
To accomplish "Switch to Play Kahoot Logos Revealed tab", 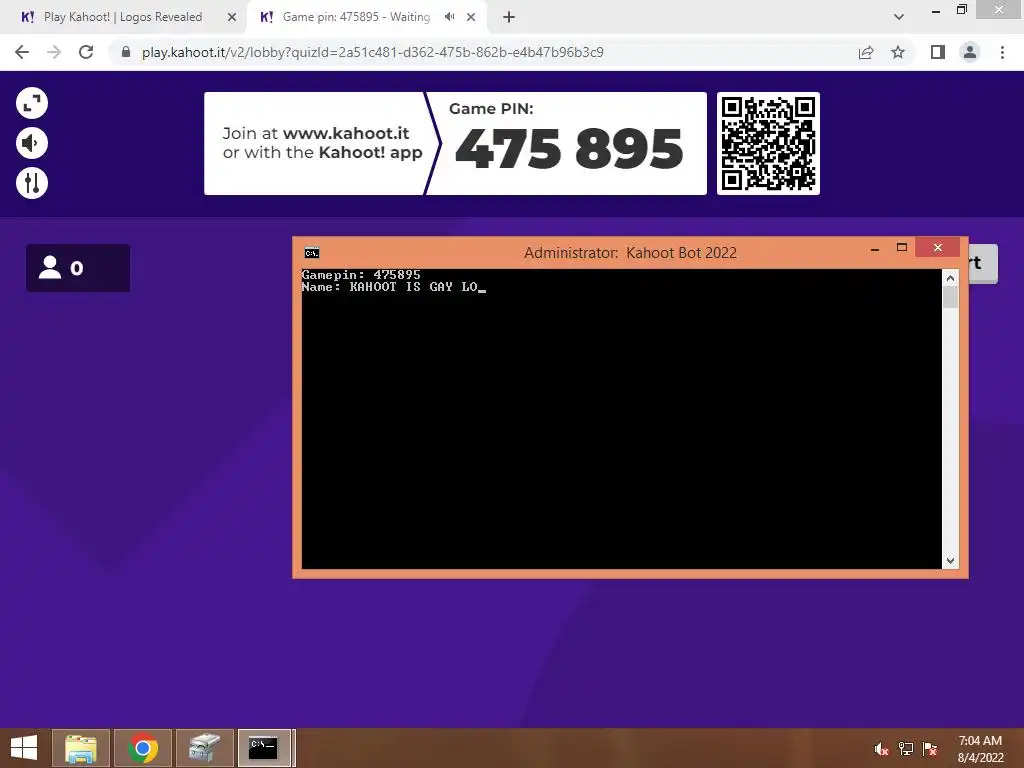I will [x=123, y=17].
